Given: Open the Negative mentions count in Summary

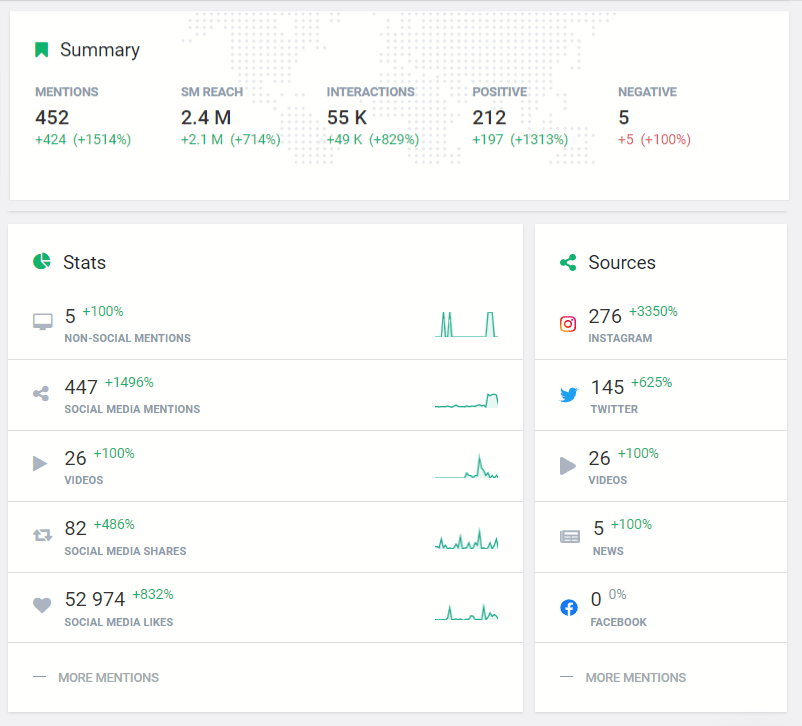Looking at the screenshot, I should pyautogui.click(x=624, y=117).
